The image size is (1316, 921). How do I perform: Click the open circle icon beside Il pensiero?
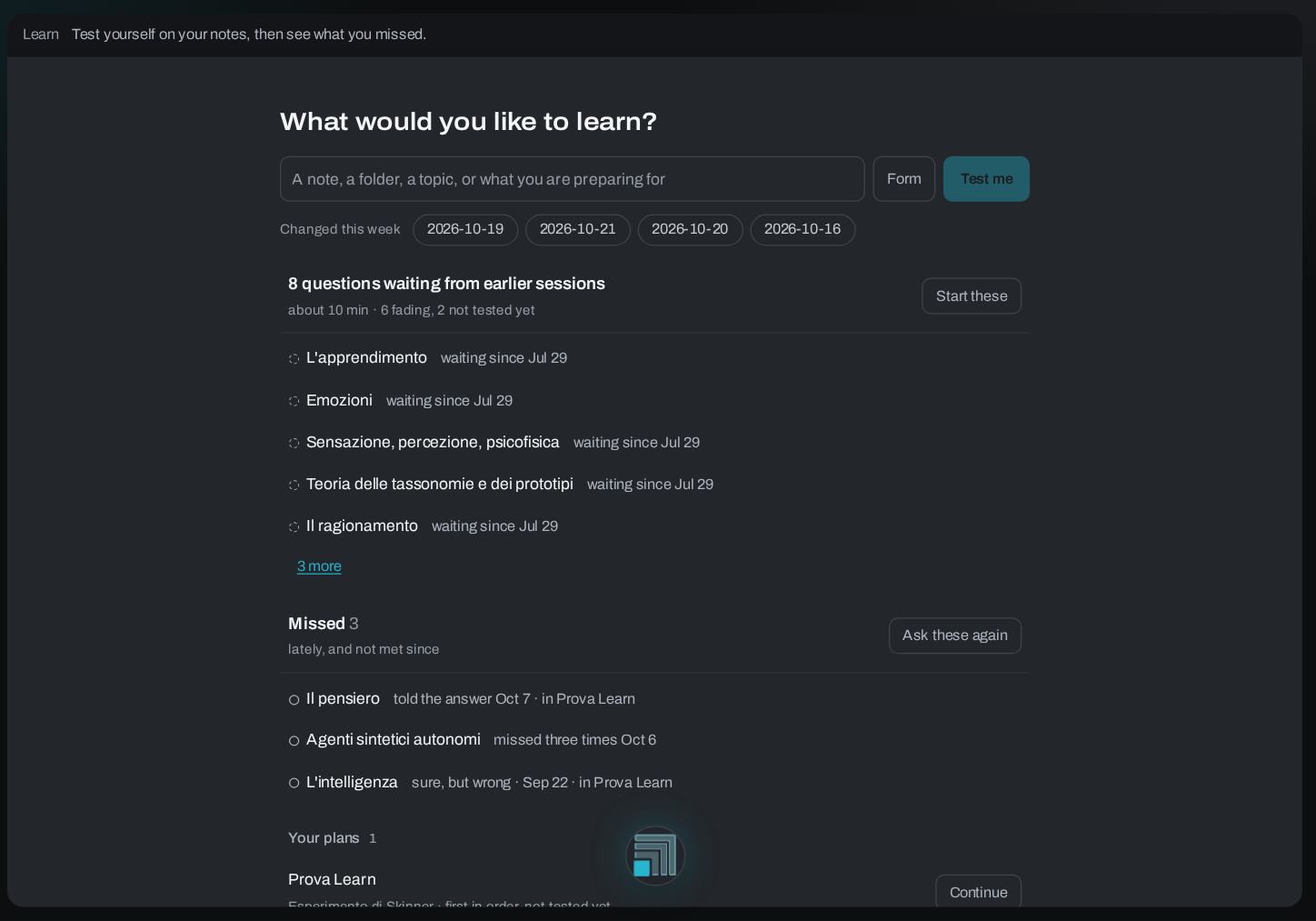point(294,700)
